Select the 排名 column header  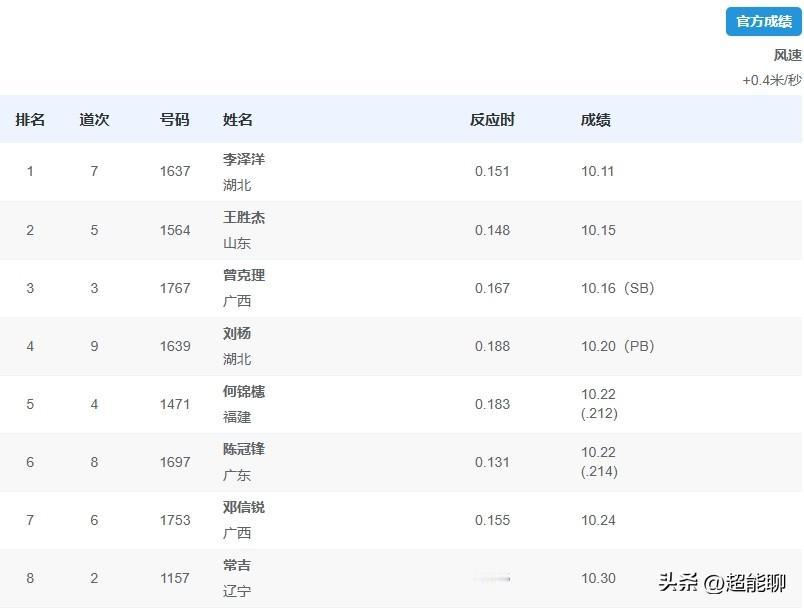30,120
